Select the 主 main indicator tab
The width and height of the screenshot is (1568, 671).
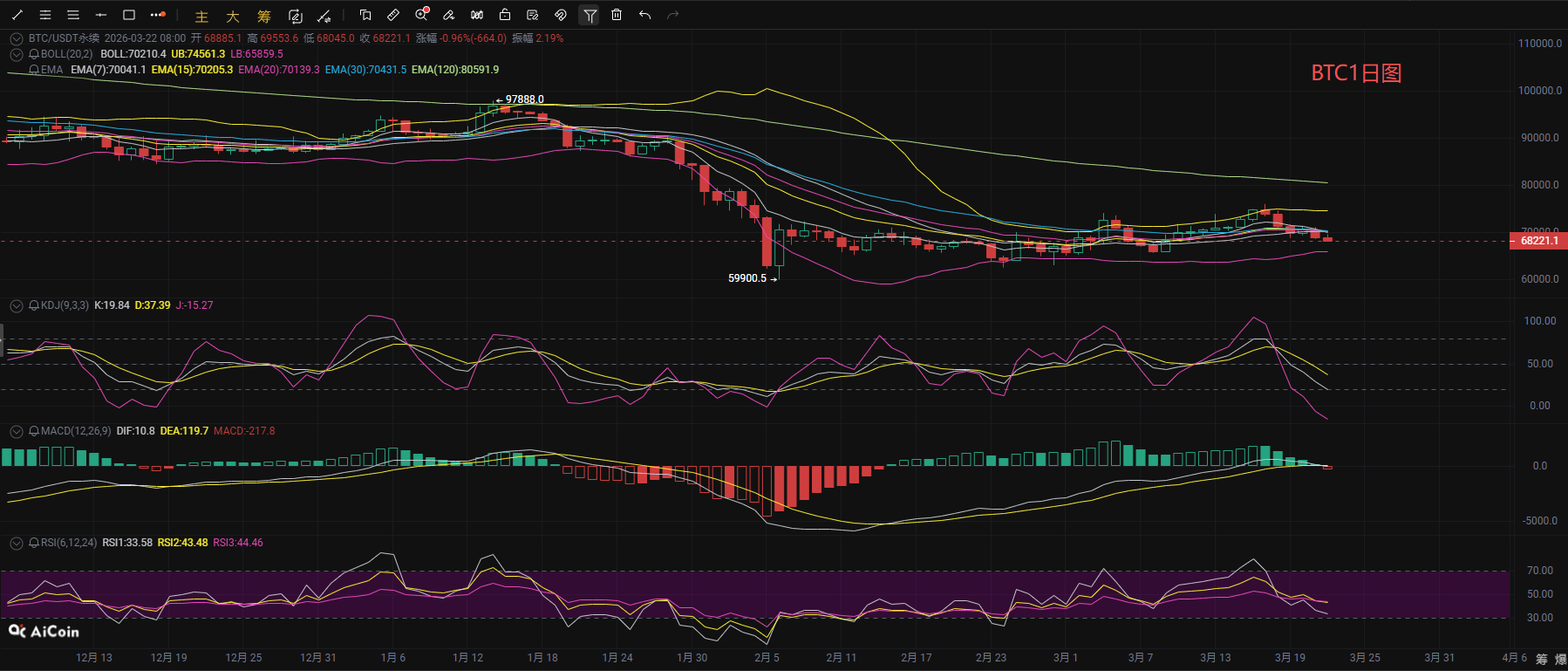(x=201, y=16)
